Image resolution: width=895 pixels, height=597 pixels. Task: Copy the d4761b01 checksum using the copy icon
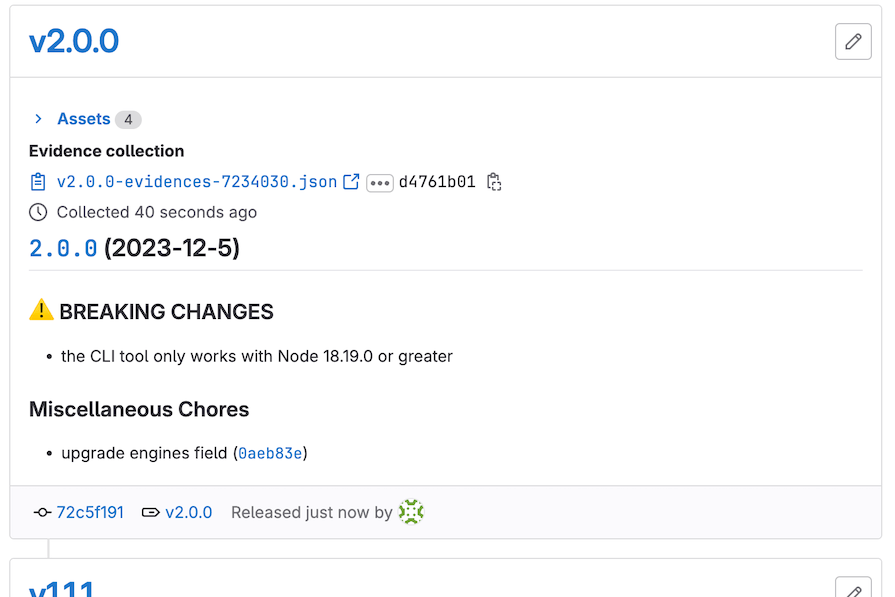coord(493,182)
